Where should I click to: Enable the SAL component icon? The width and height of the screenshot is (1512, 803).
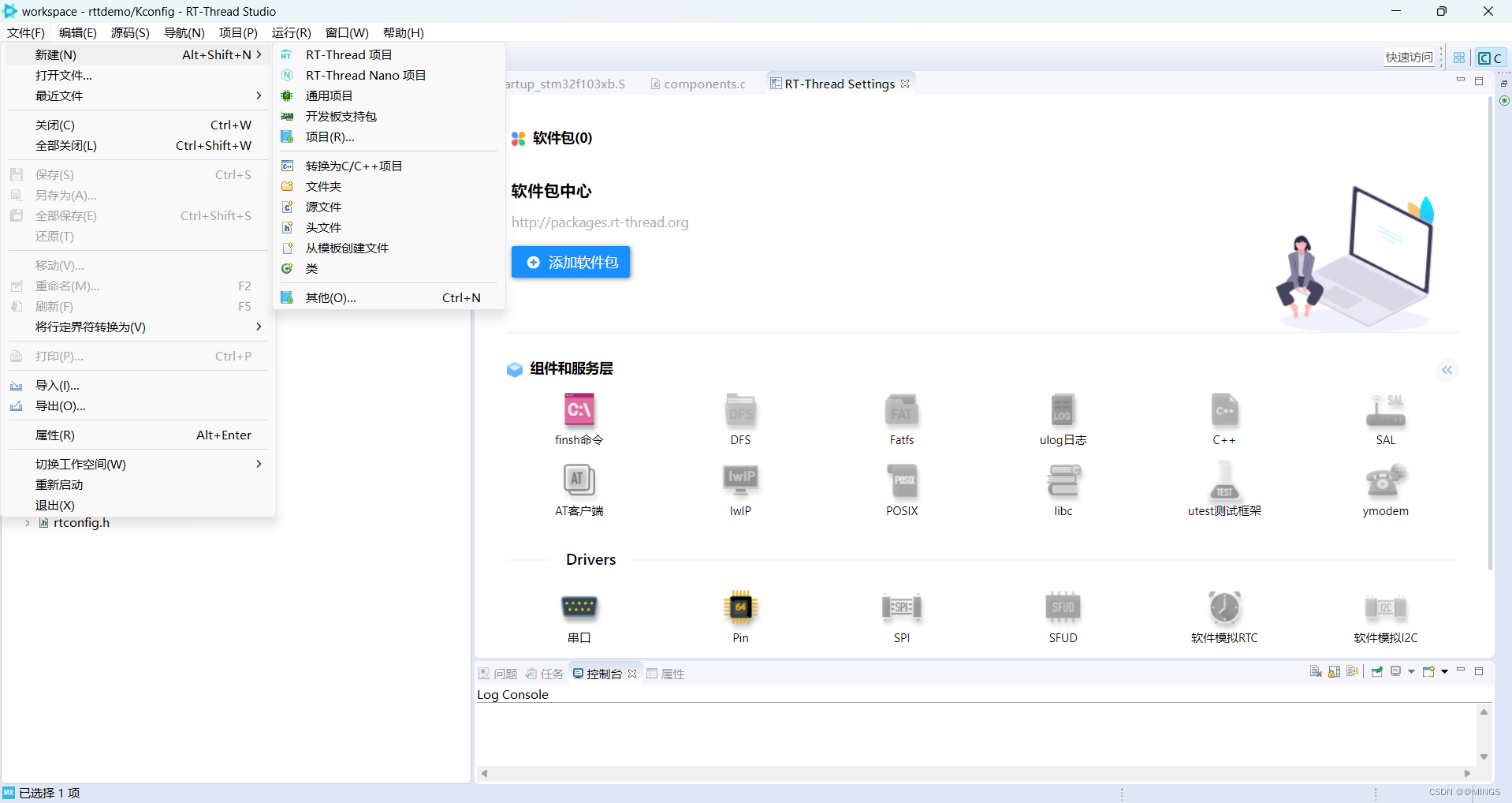[x=1385, y=410]
